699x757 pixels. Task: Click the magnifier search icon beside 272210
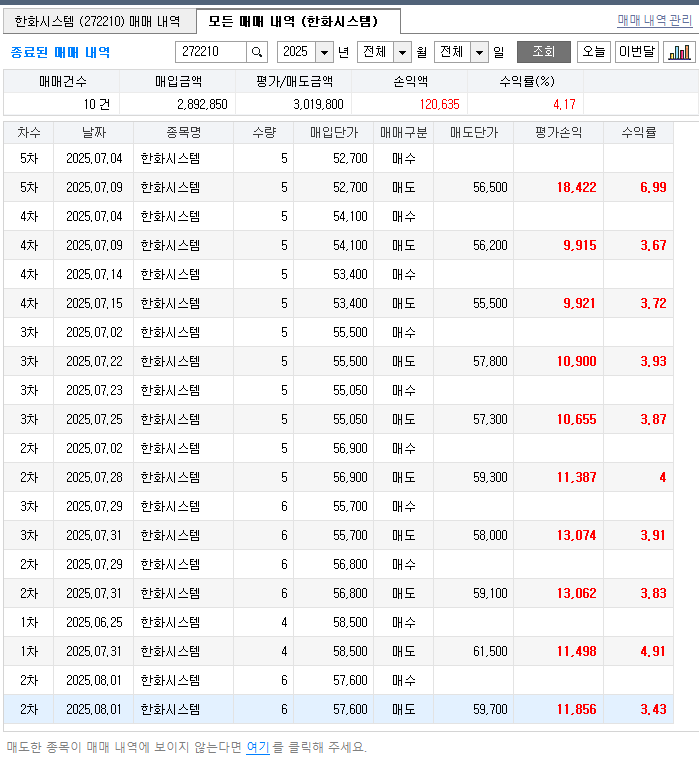tap(257, 52)
